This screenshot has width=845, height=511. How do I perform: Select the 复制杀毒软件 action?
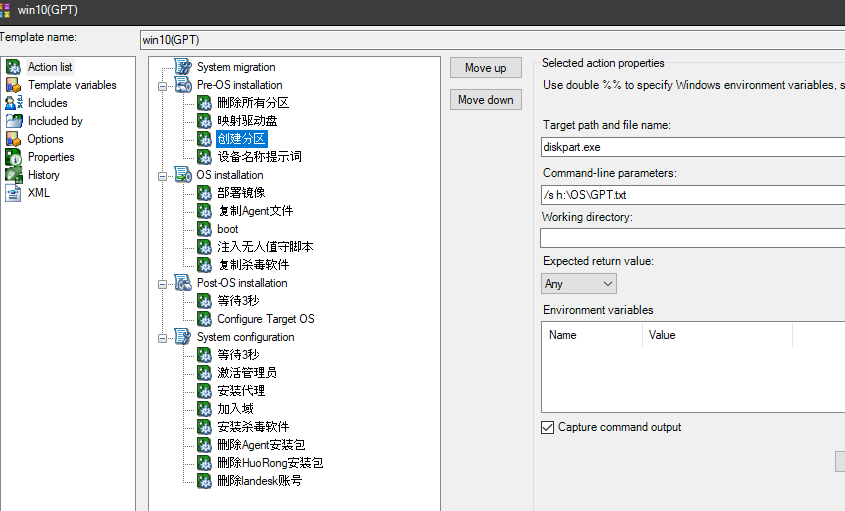(253, 265)
